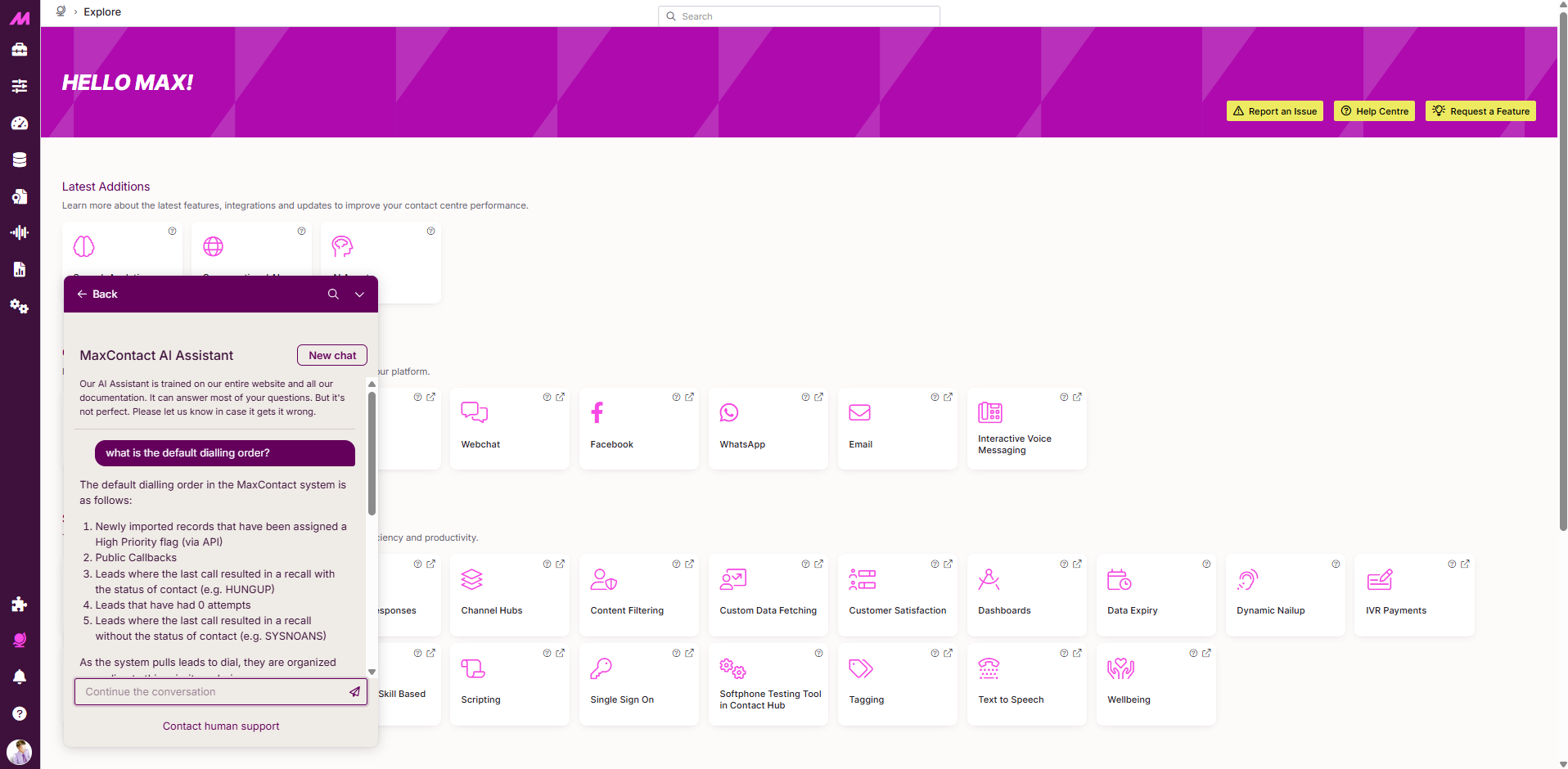Image resolution: width=1568 pixels, height=769 pixels.
Task: Open the audio waveform icon in sidebar
Action: point(20,232)
